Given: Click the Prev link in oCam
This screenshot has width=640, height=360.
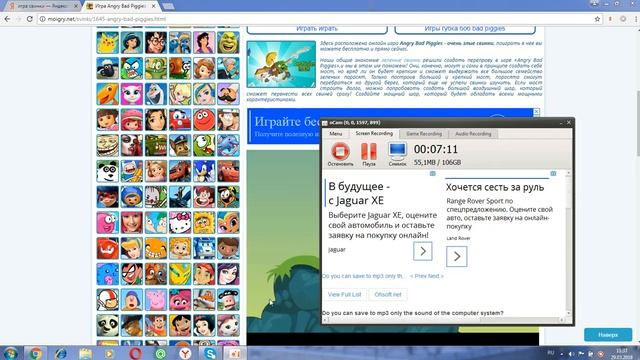Looking at the screenshot, I should pyautogui.click(x=418, y=276).
